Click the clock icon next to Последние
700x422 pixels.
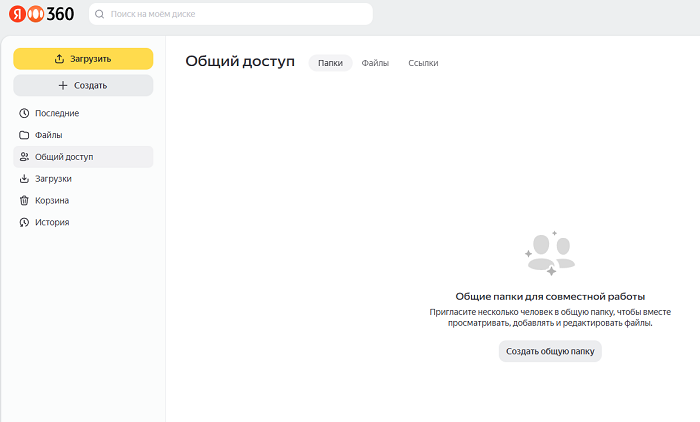click(x=25, y=113)
